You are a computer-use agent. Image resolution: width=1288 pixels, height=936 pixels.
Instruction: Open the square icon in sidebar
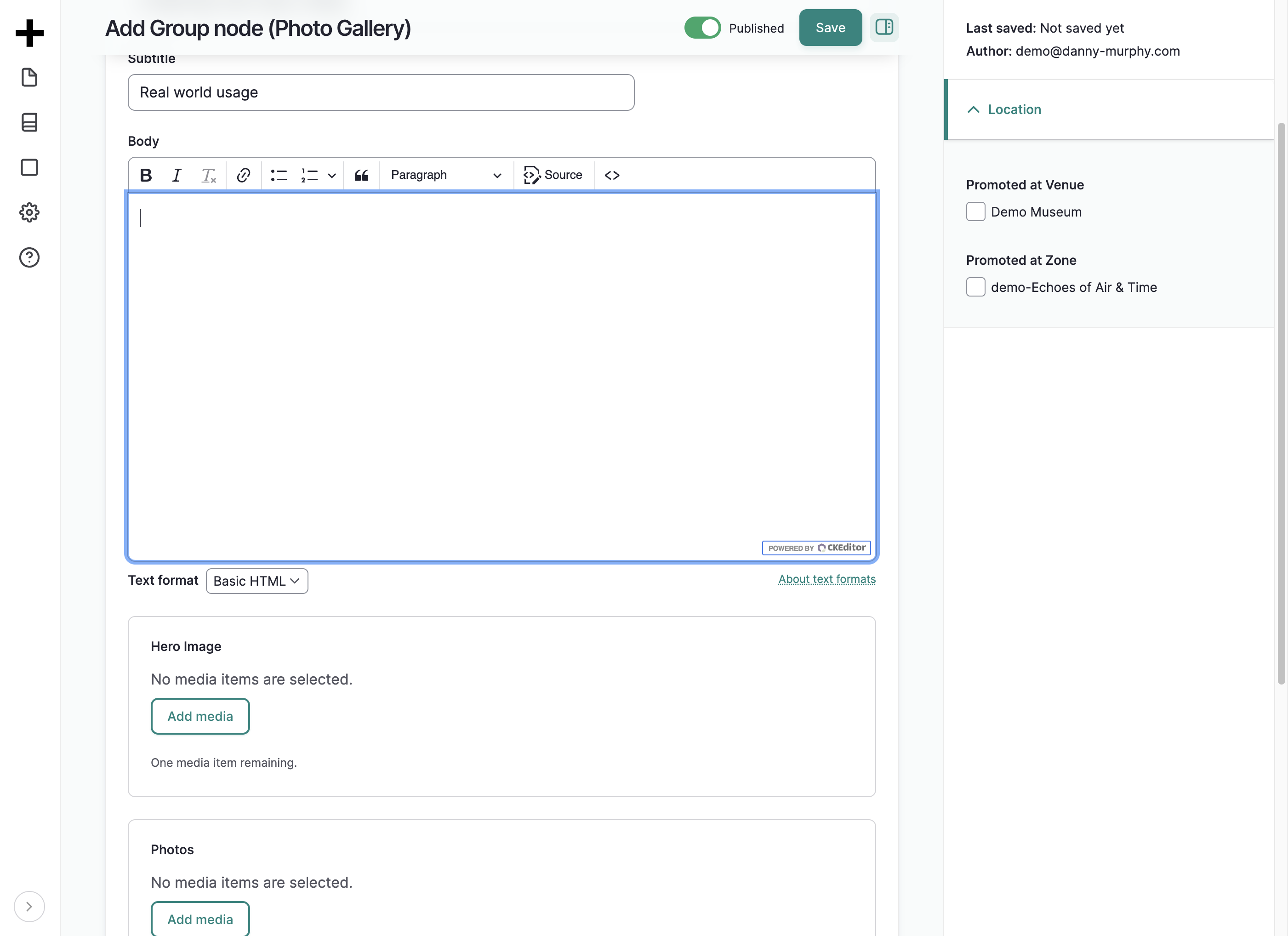point(29,167)
